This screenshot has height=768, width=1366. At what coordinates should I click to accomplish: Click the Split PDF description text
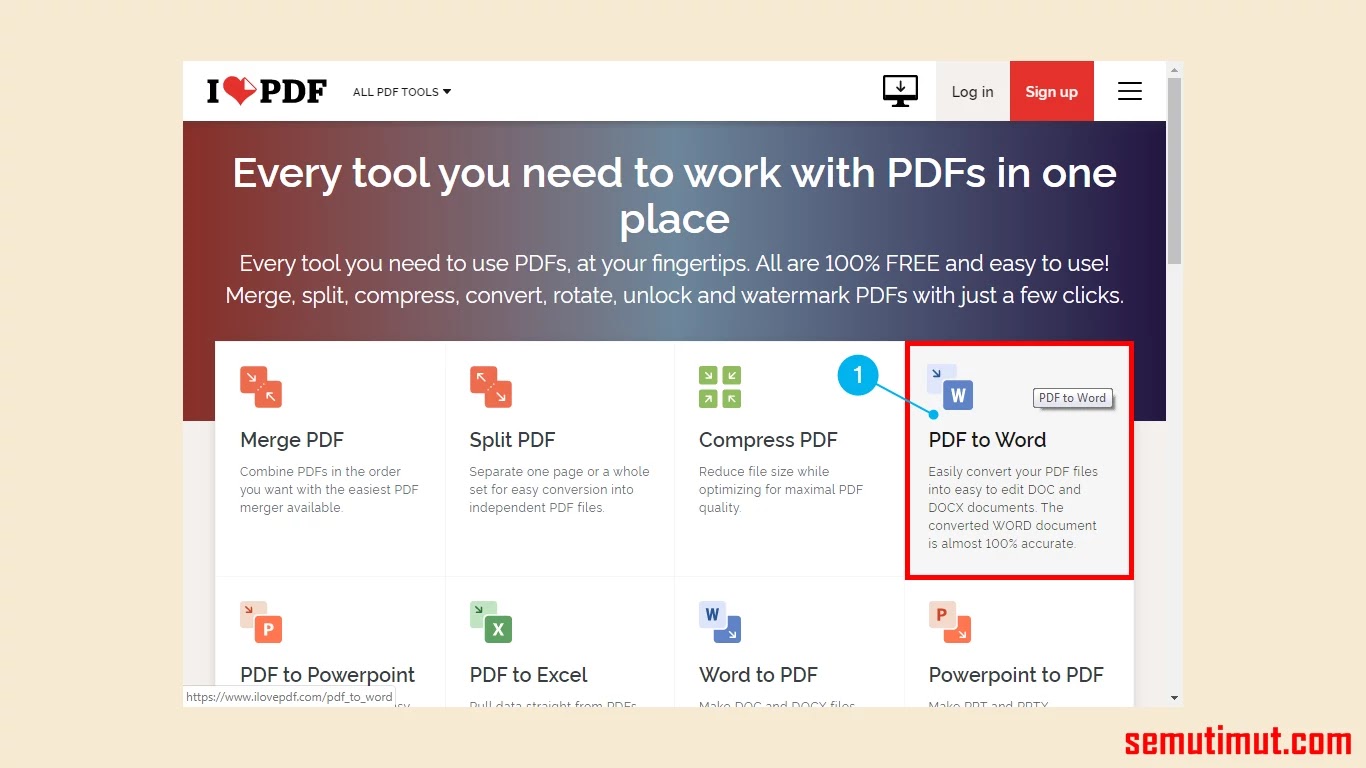tap(559, 489)
